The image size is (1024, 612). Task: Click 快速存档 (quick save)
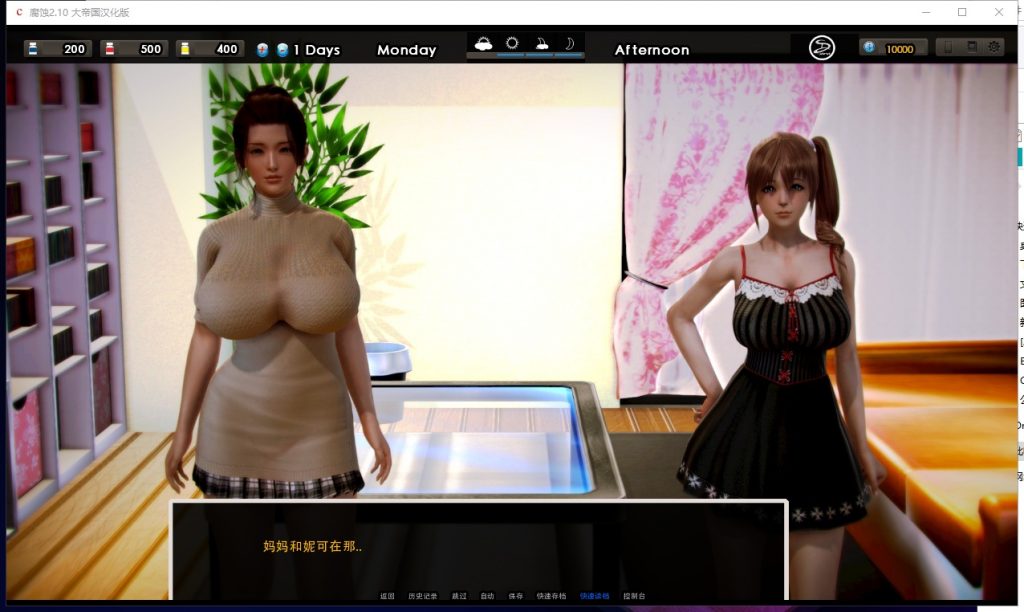(551, 595)
